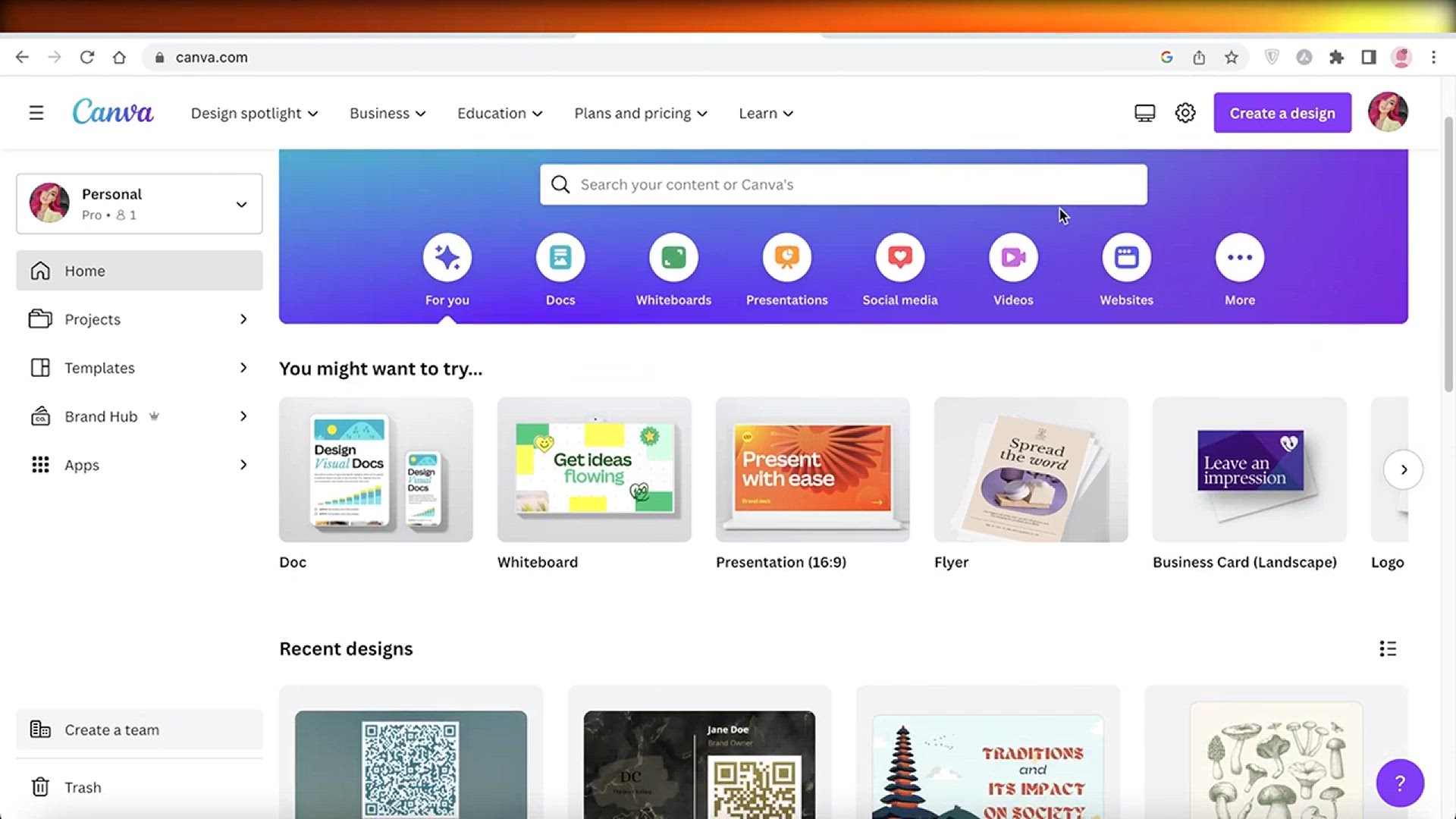Open Chrome three-dot menu
The height and width of the screenshot is (819, 1456).
[x=1433, y=57]
